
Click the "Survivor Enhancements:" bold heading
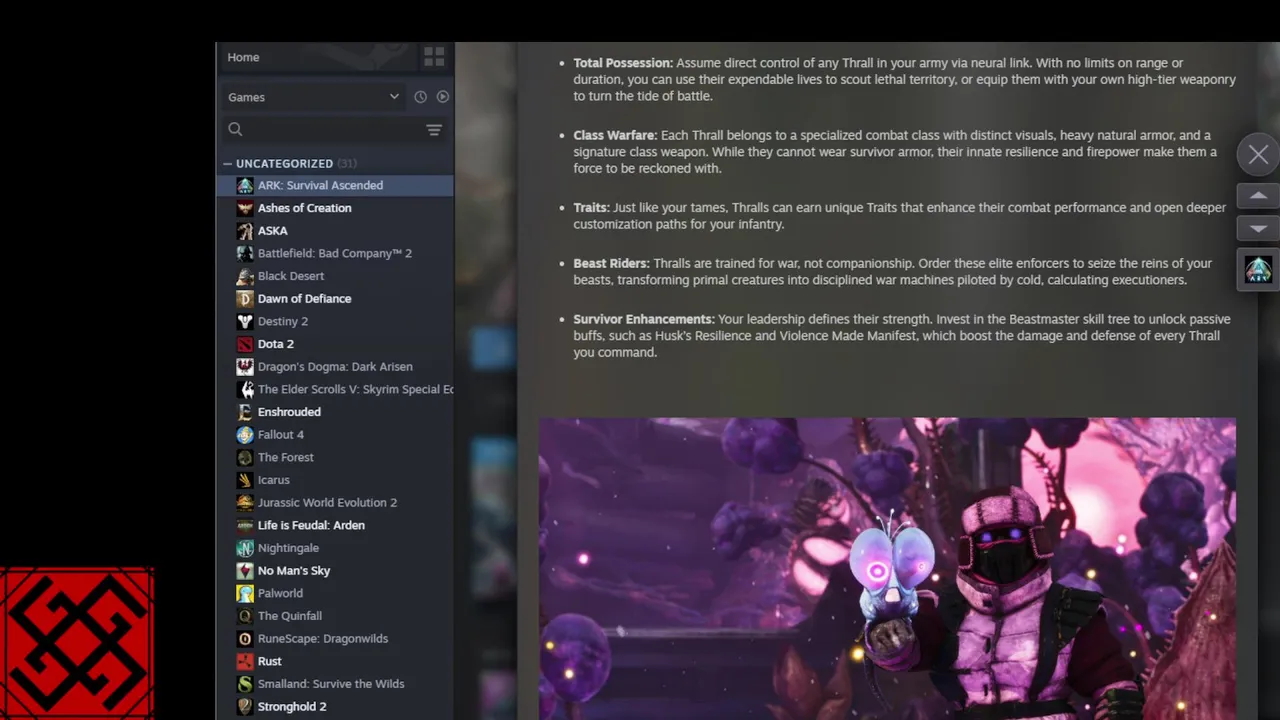(x=644, y=319)
